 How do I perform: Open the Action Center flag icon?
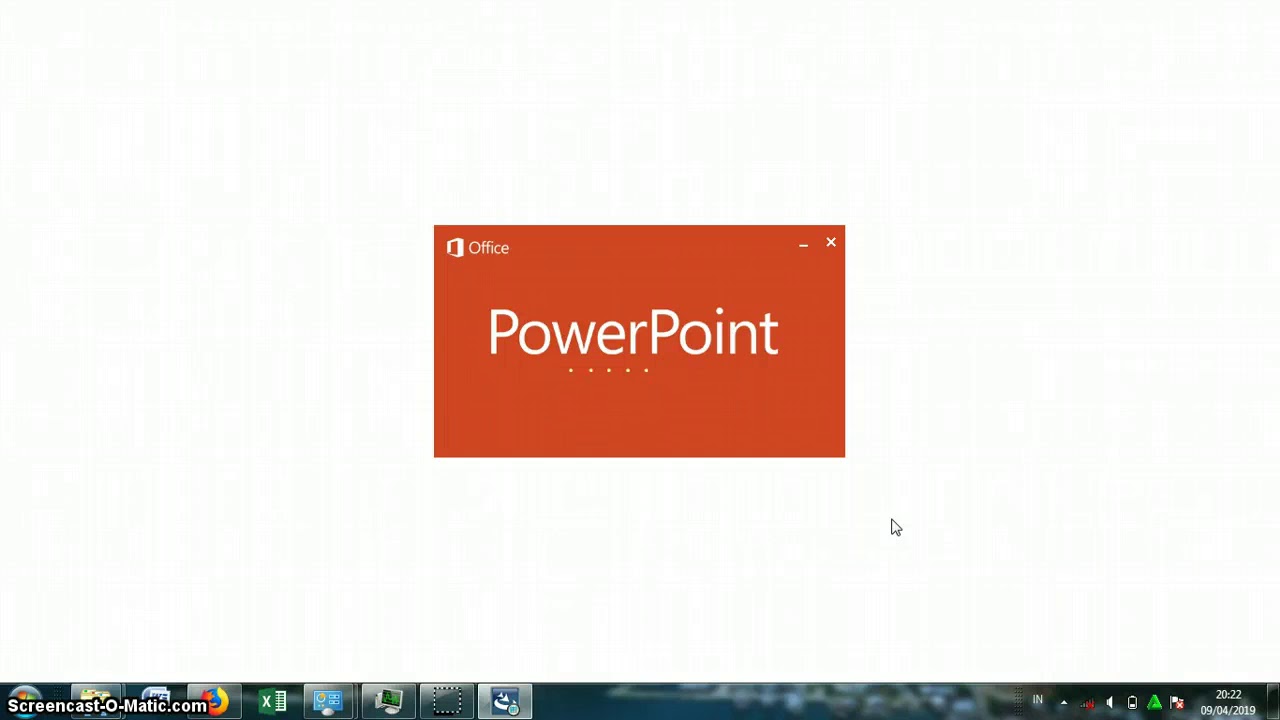point(1177,702)
